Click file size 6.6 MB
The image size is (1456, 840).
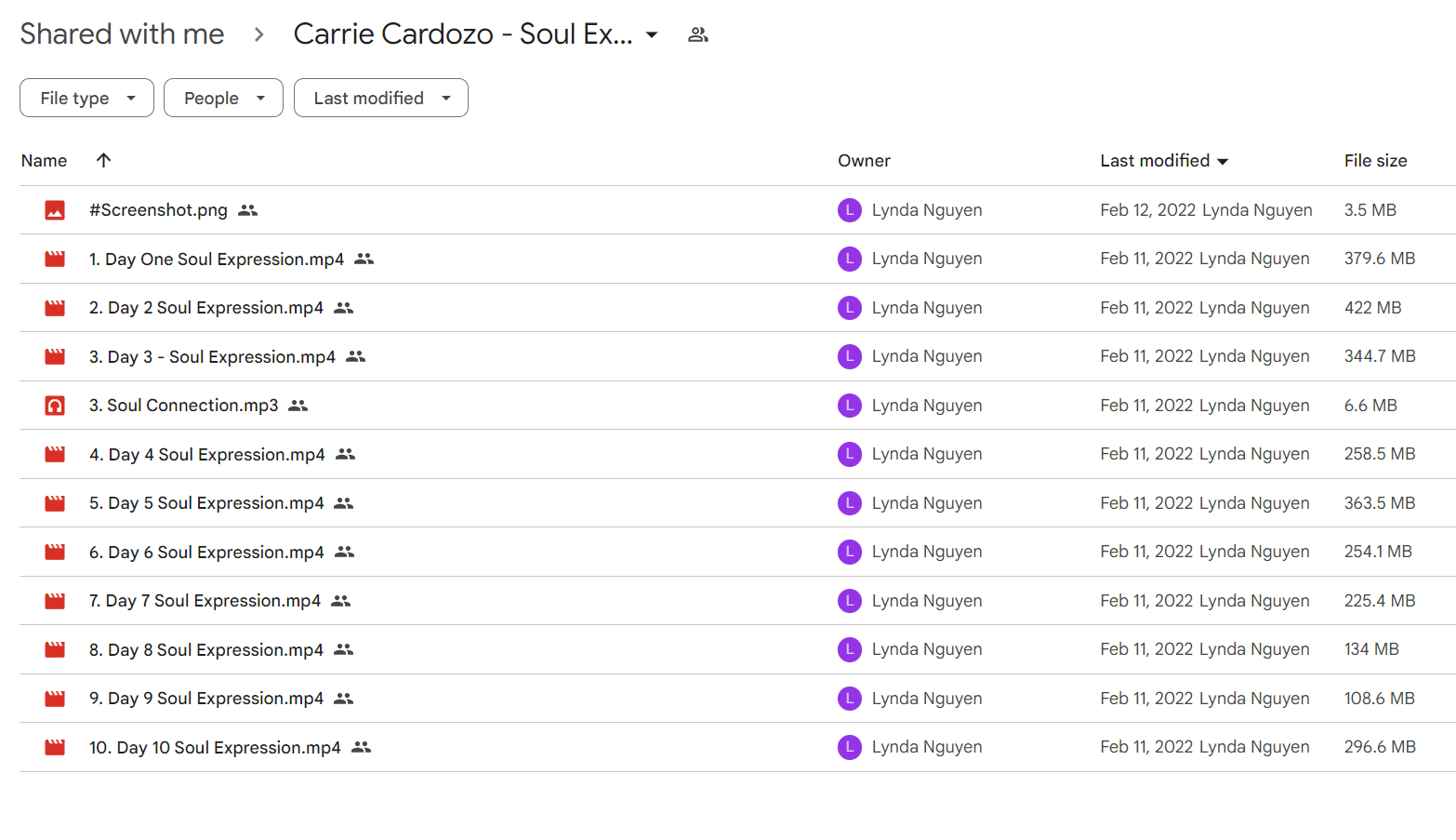[1370, 406]
